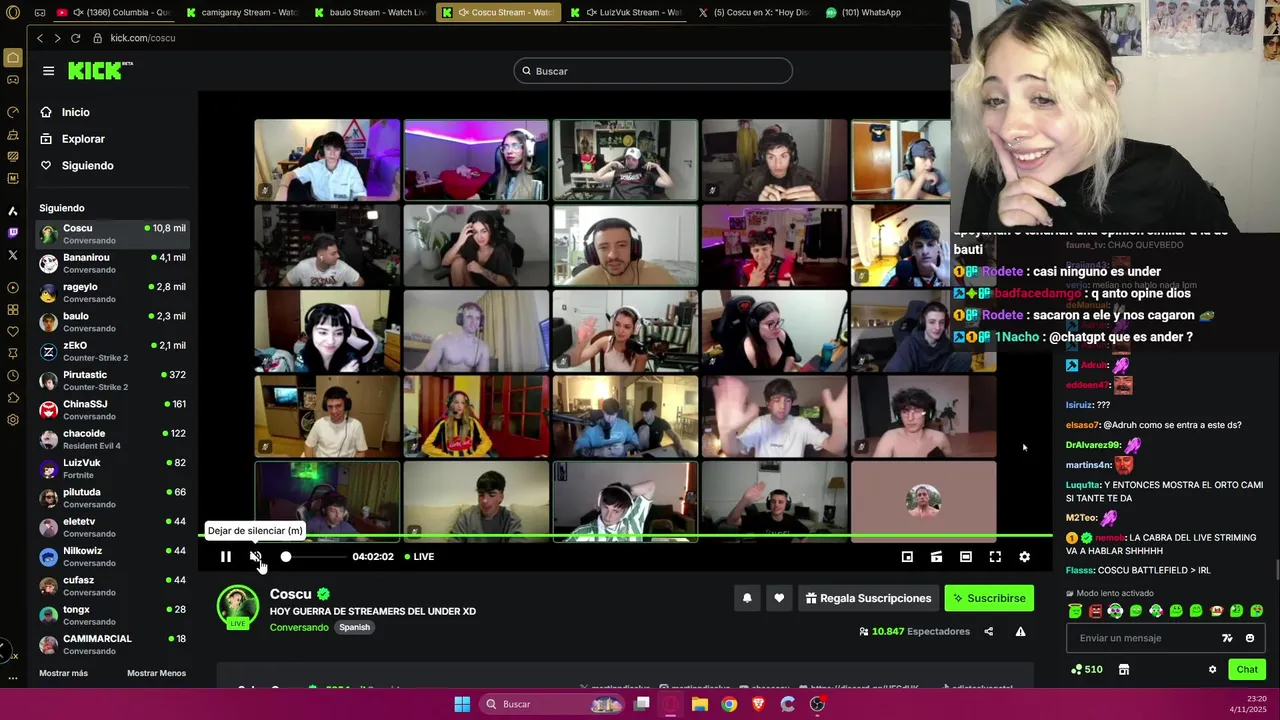Open the Opera sidebar home icon
The image size is (1280, 720).
tap(13, 59)
